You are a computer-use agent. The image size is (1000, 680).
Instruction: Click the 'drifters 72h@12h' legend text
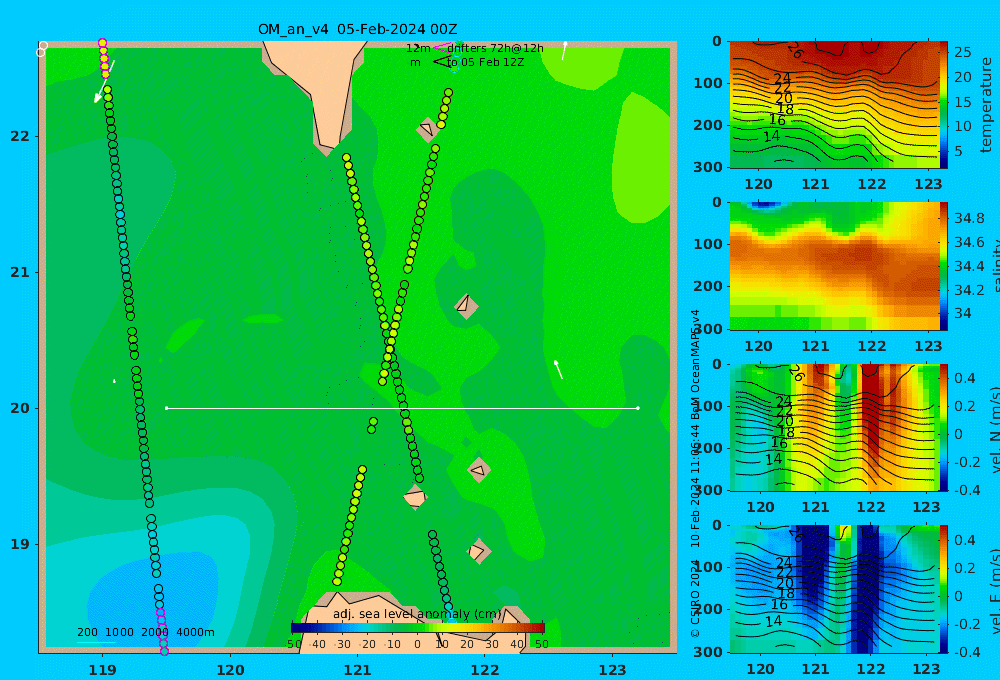pos(496,48)
